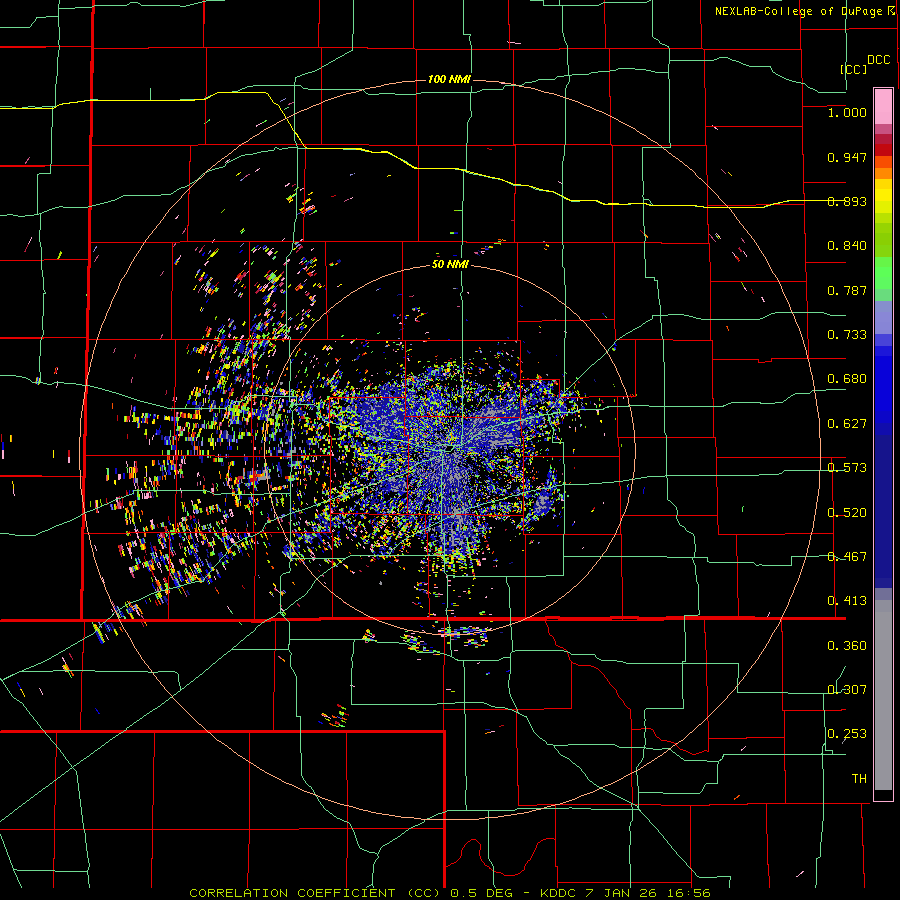Click the 100 NMI range ring label
The width and height of the screenshot is (900, 900).
(449, 79)
